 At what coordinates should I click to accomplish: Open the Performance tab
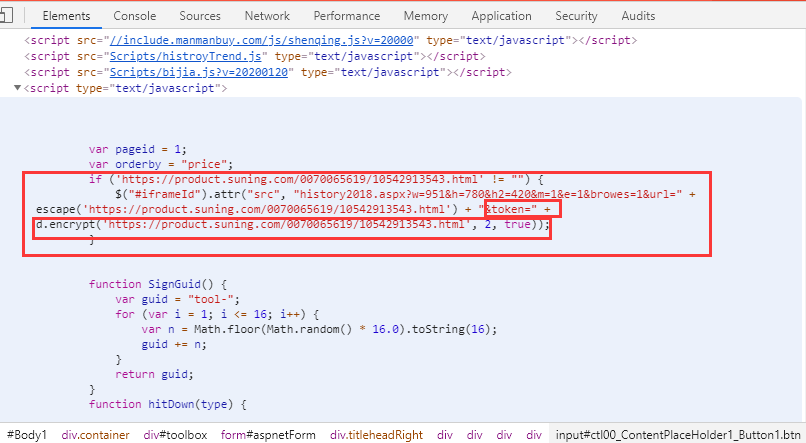347,16
